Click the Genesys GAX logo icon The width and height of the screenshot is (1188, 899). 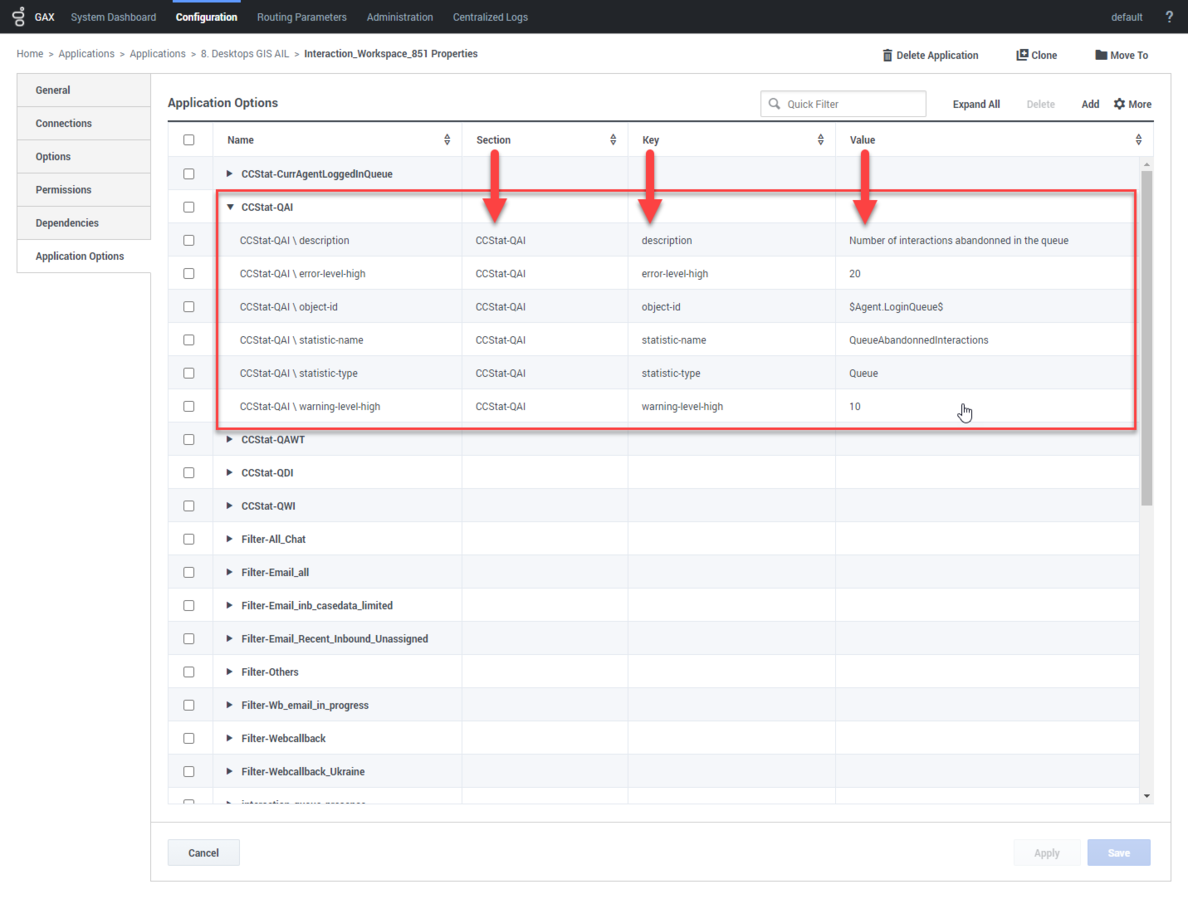(x=18, y=17)
